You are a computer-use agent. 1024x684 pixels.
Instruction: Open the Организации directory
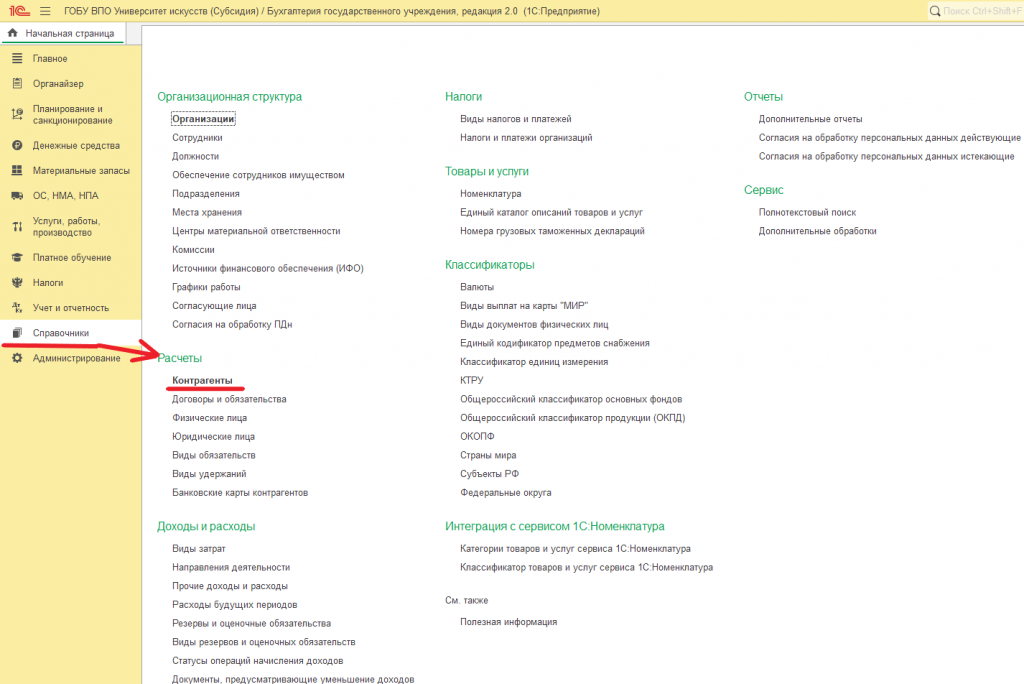pos(203,119)
